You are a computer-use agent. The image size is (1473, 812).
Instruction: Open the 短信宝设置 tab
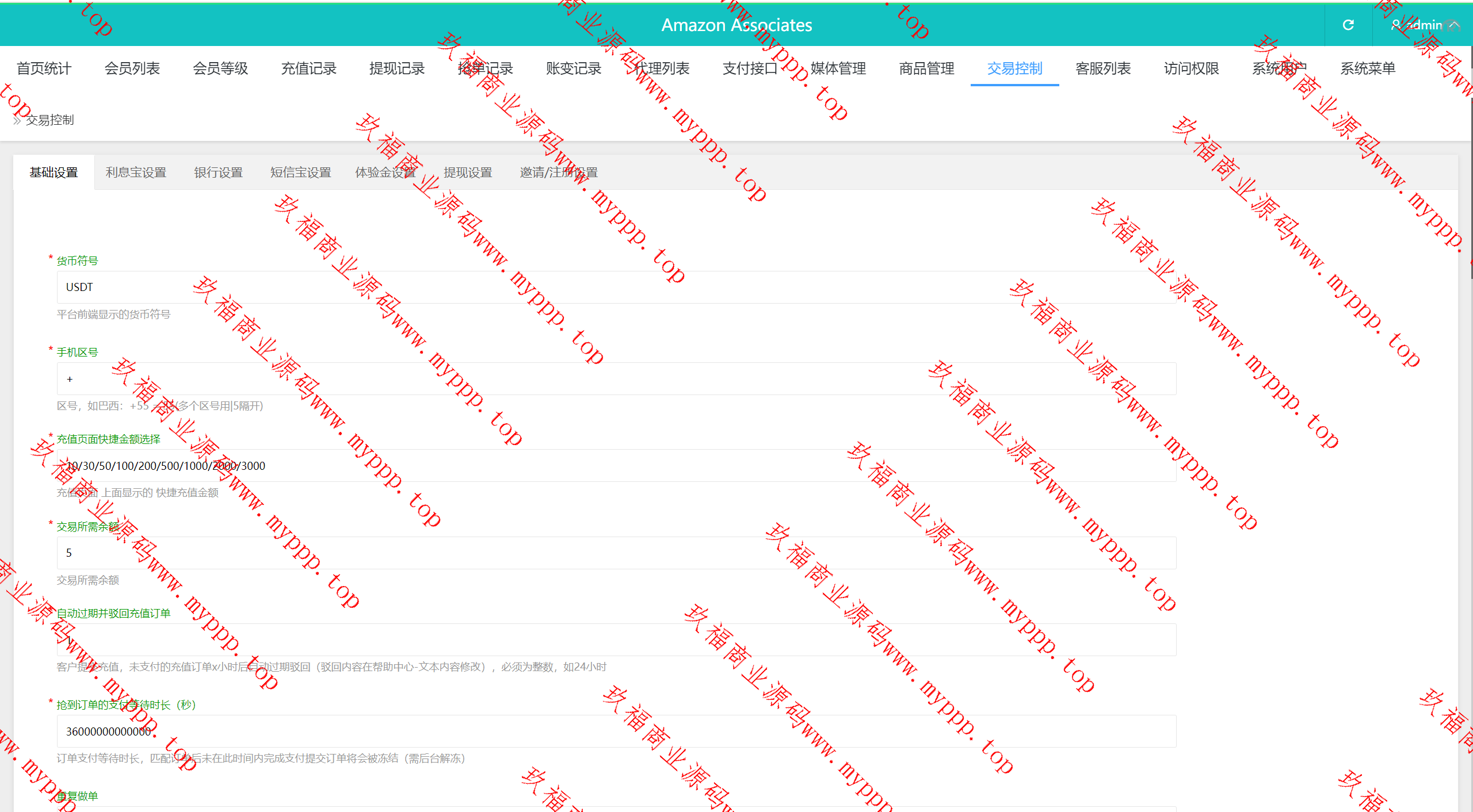(300, 173)
